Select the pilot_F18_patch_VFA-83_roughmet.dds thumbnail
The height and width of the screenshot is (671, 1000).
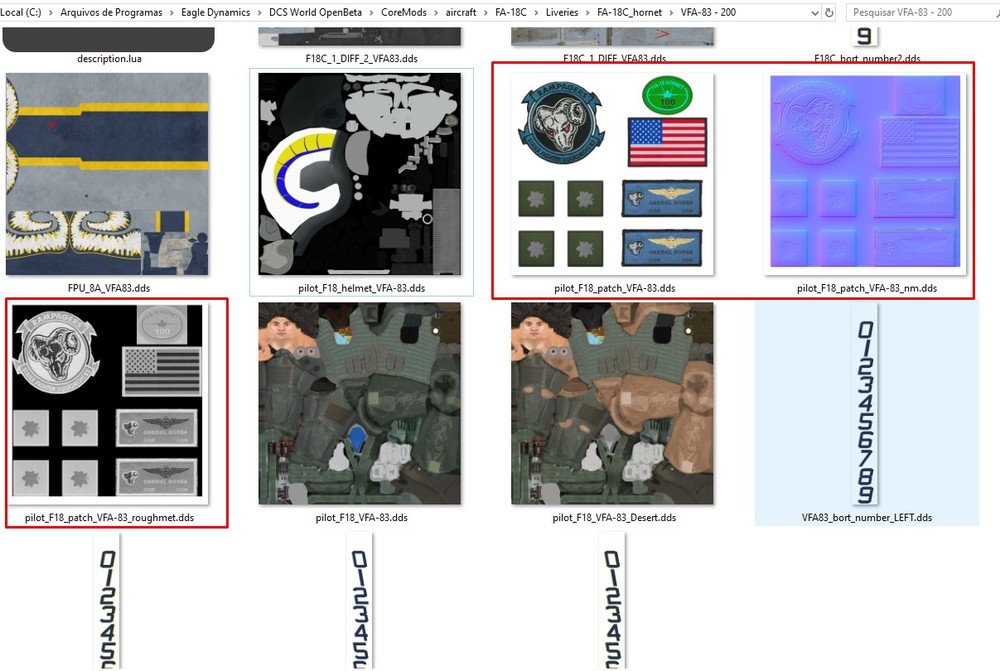pos(107,405)
